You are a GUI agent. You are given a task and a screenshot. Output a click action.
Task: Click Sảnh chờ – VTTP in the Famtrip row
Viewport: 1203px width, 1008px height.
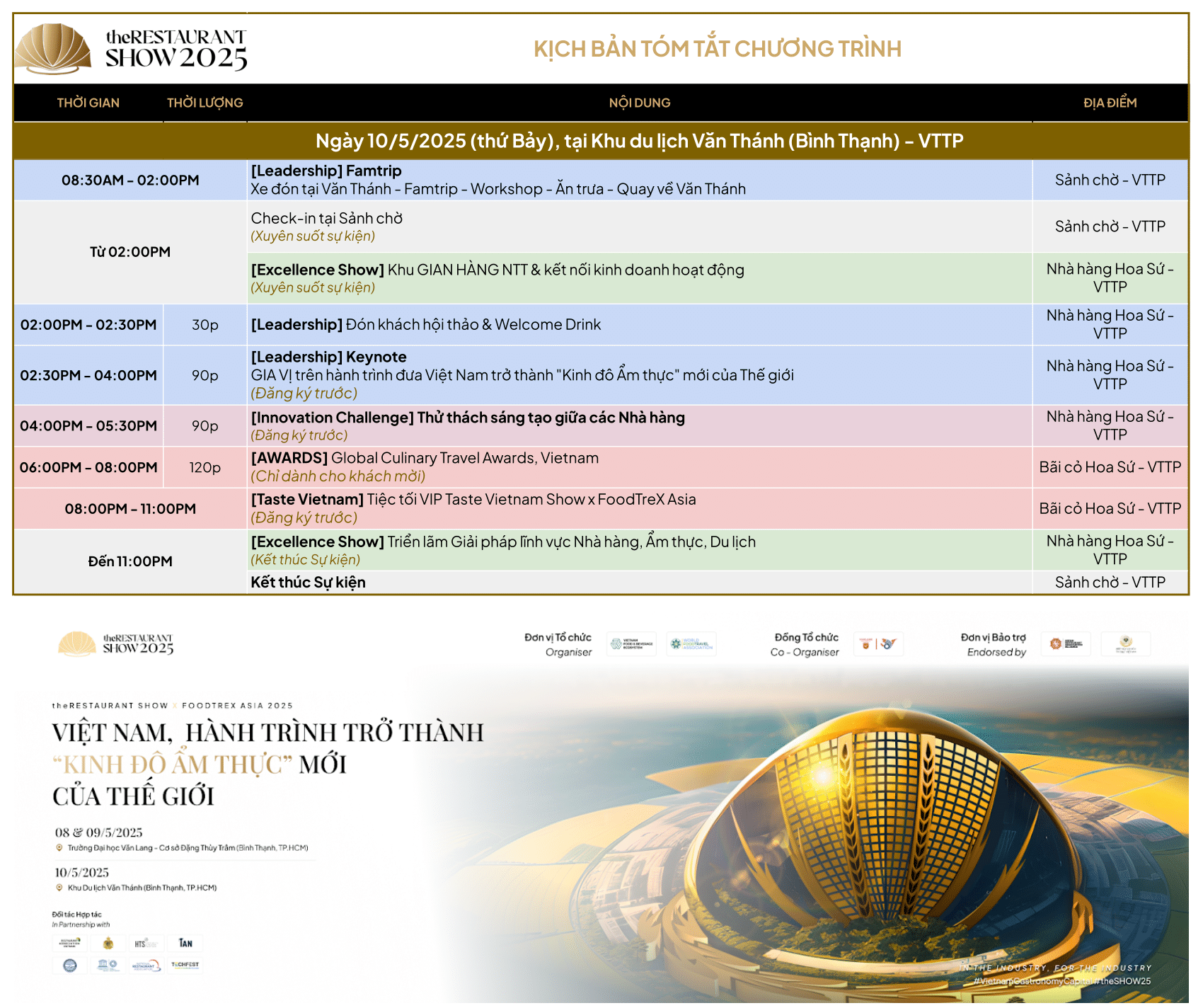click(1110, 180)
